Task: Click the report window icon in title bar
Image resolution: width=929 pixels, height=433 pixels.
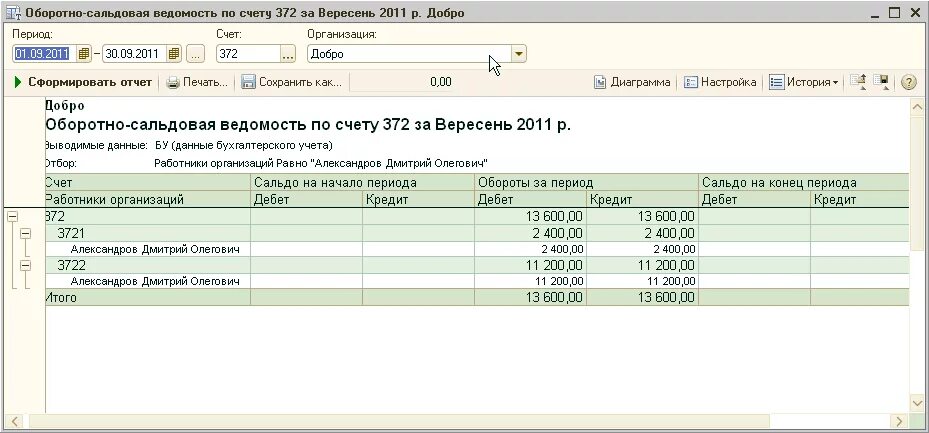Action: click(x=12, y=12)
